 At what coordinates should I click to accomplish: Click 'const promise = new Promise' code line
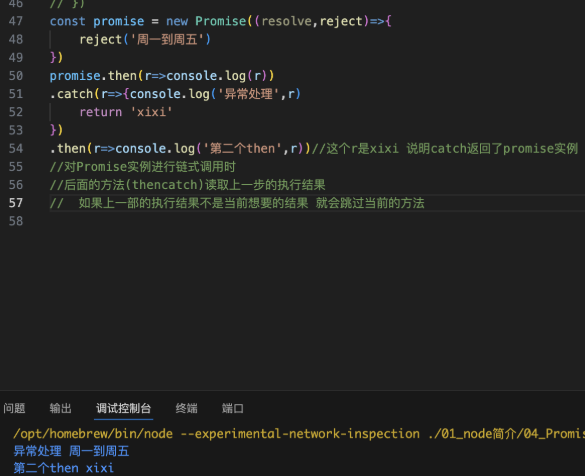coord(220,21)
